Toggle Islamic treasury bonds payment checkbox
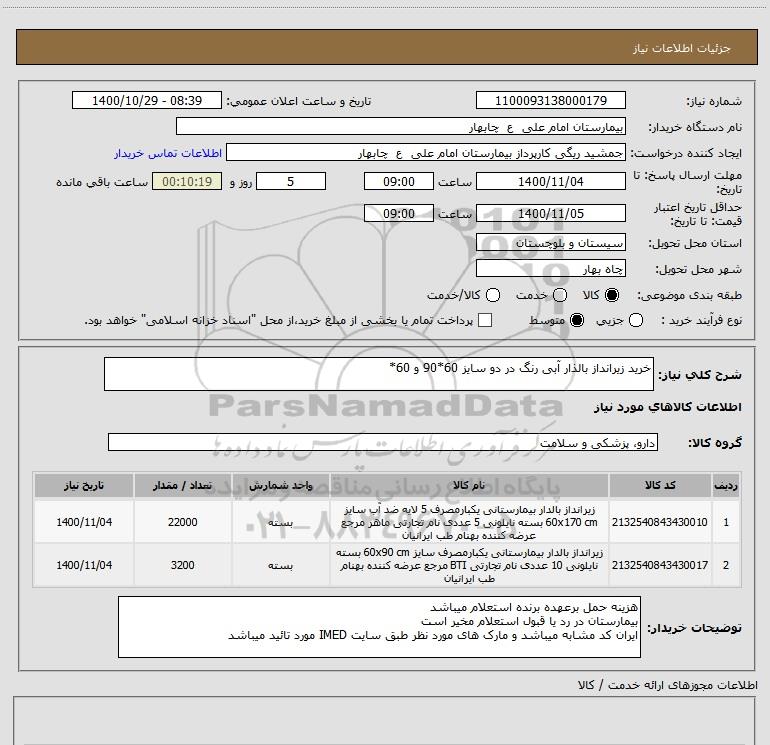 [485, 320]
